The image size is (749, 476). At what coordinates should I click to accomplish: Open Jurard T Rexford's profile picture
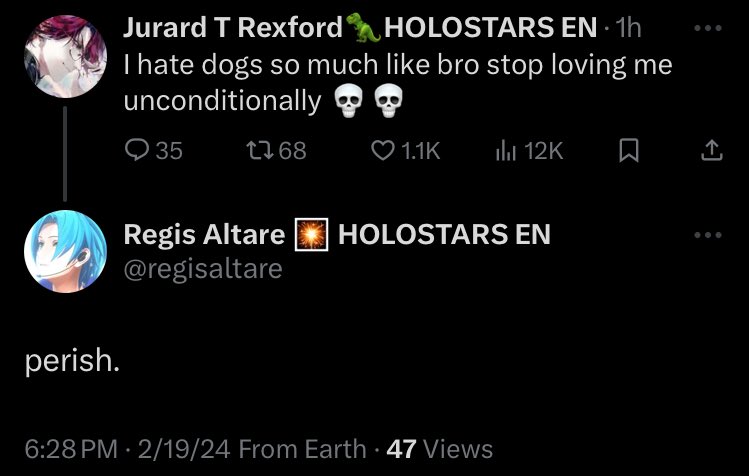point(65,56)
